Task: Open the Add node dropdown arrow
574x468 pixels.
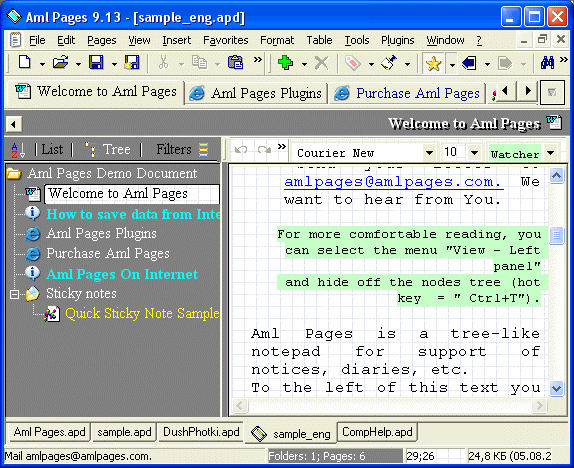Action: [x=304, y=64]
